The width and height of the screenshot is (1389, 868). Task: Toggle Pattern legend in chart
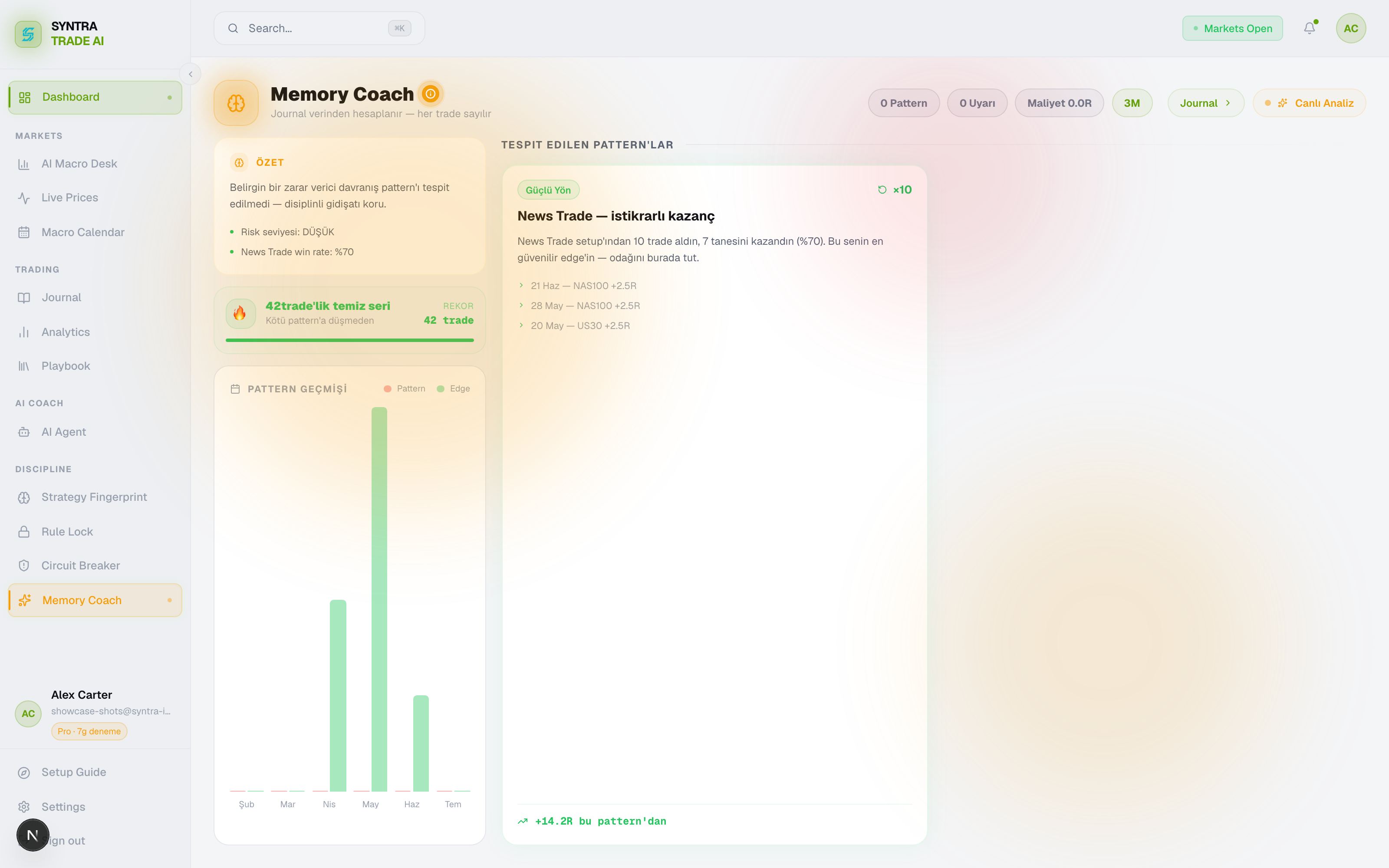click(x=405, y=389)
